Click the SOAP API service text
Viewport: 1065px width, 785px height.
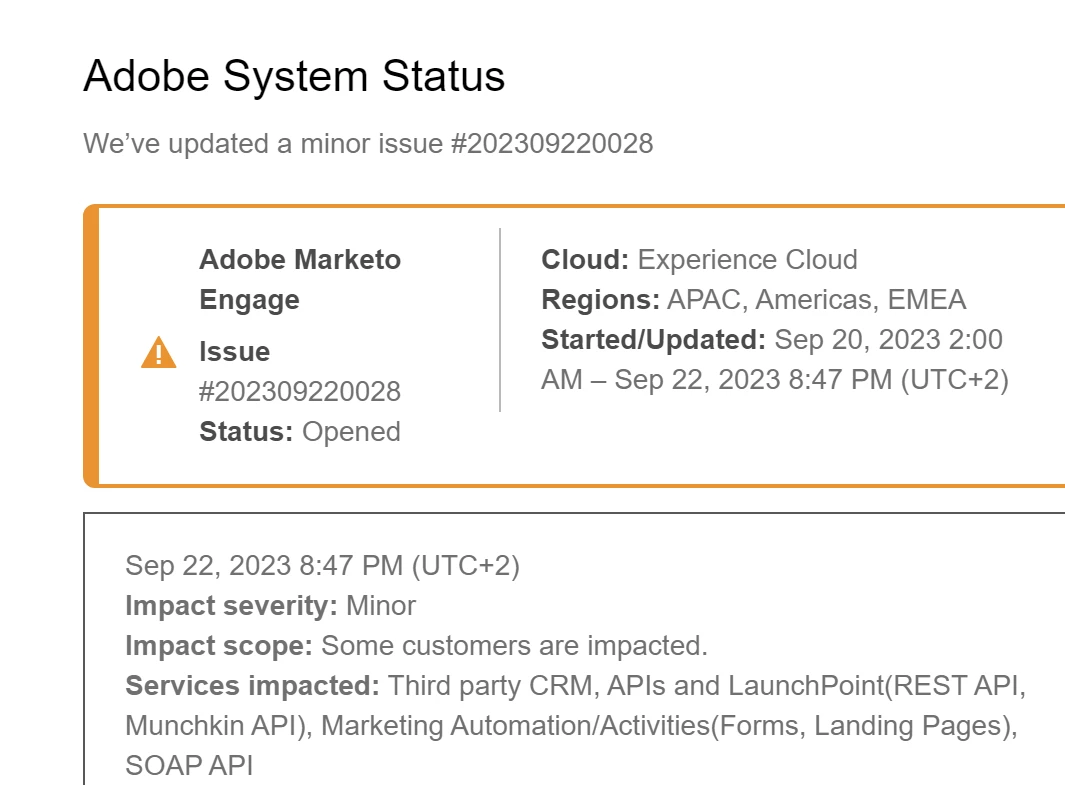189,766
